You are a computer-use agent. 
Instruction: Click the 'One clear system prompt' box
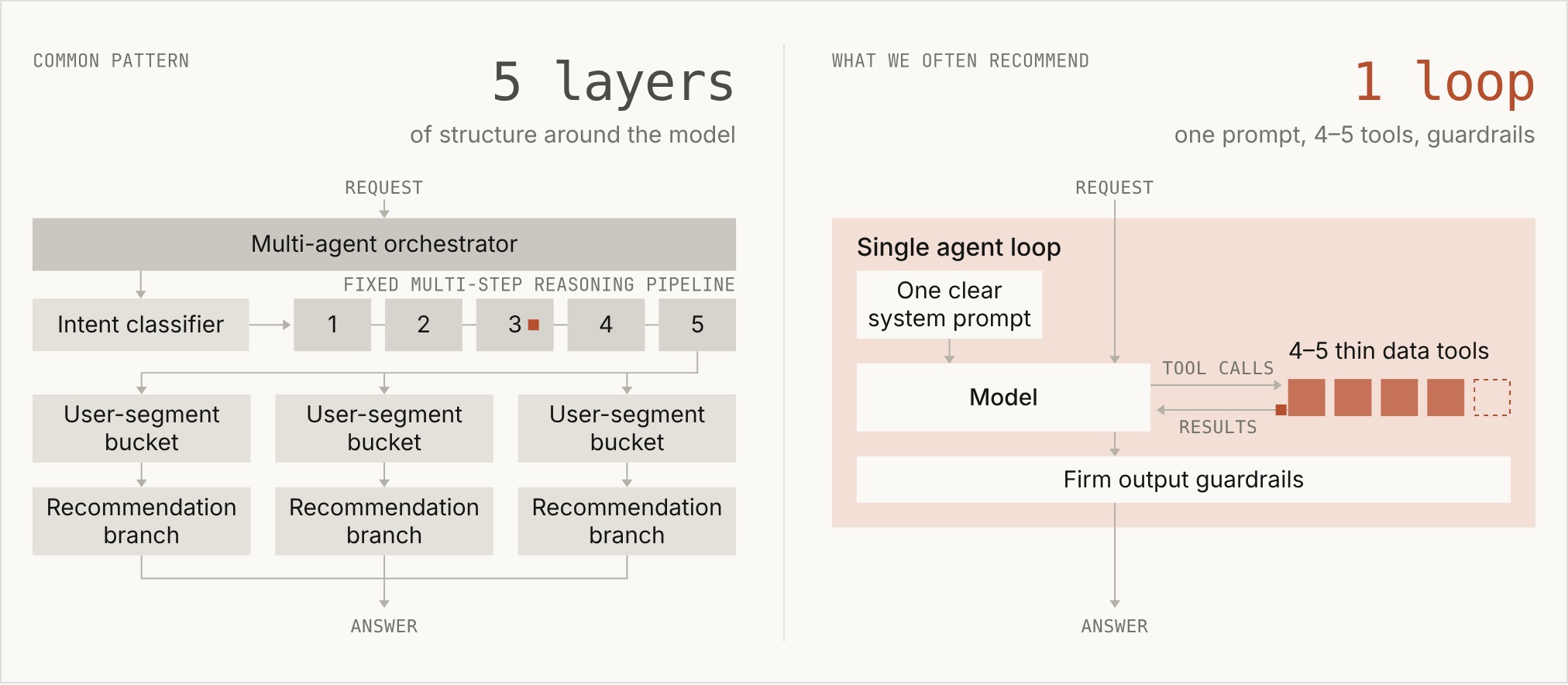point(949,305)
